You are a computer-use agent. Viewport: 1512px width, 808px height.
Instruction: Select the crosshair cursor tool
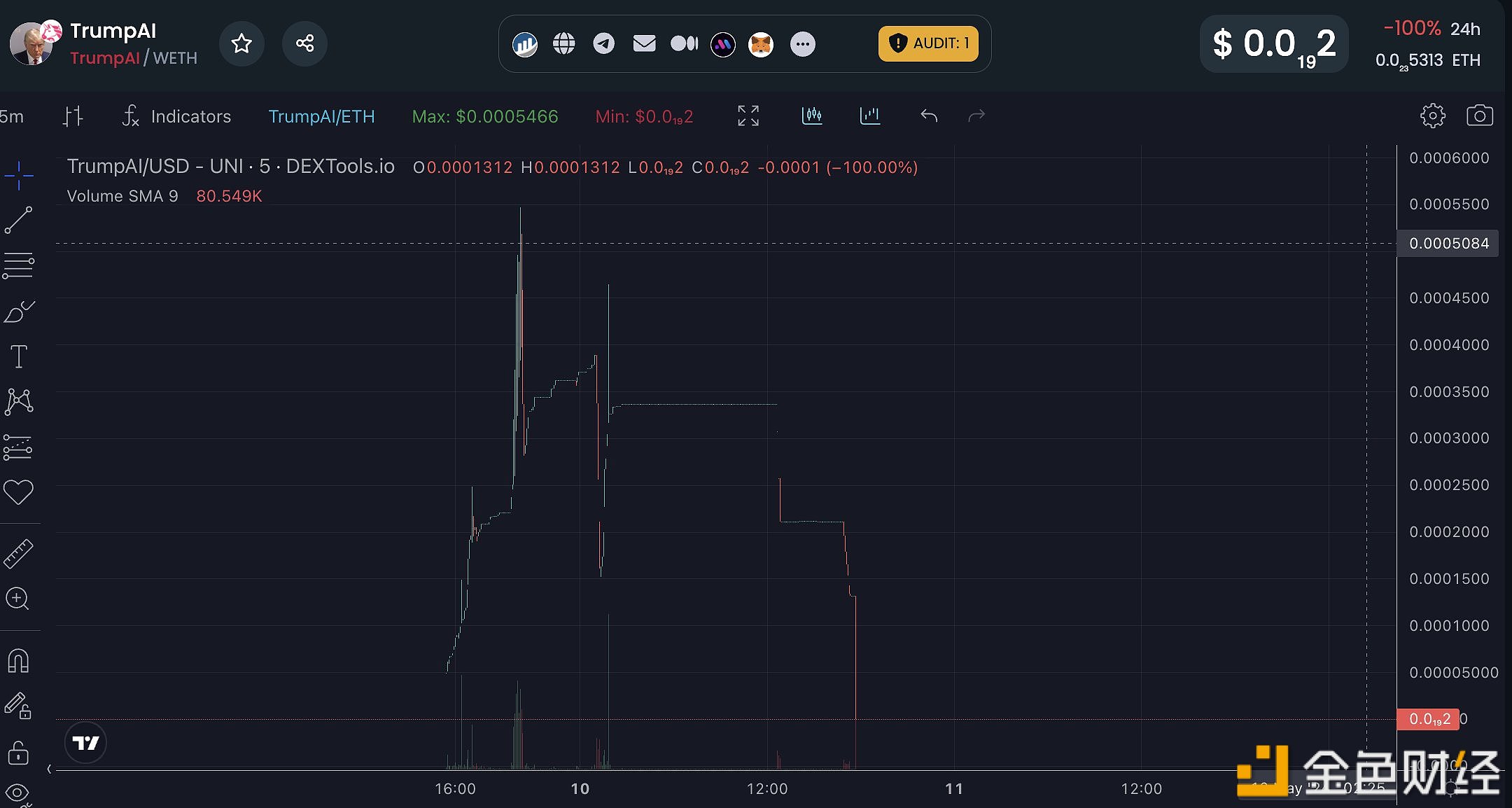coord(19,175)
